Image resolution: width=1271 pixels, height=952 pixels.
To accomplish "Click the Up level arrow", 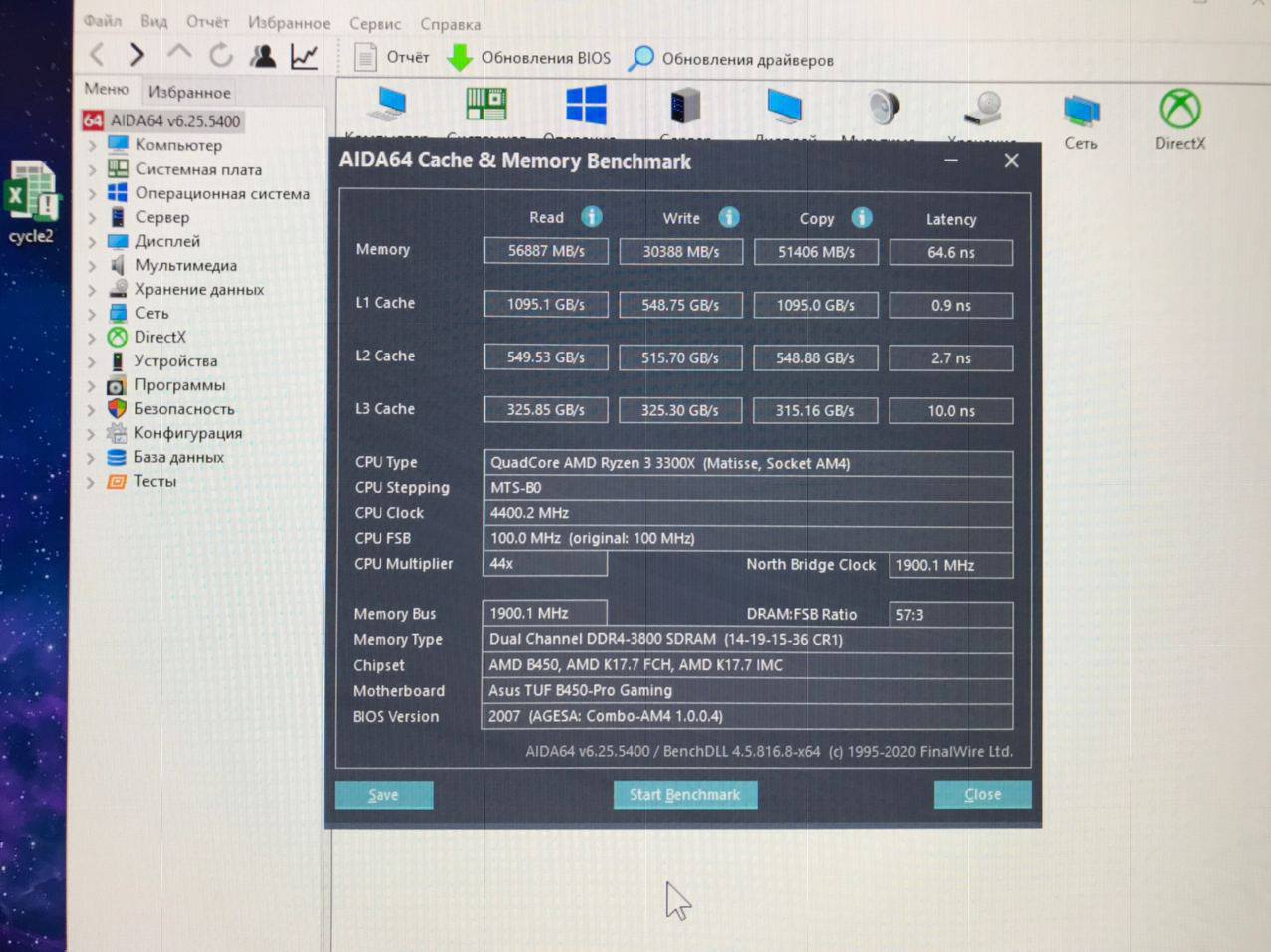I will click(179, 53).
